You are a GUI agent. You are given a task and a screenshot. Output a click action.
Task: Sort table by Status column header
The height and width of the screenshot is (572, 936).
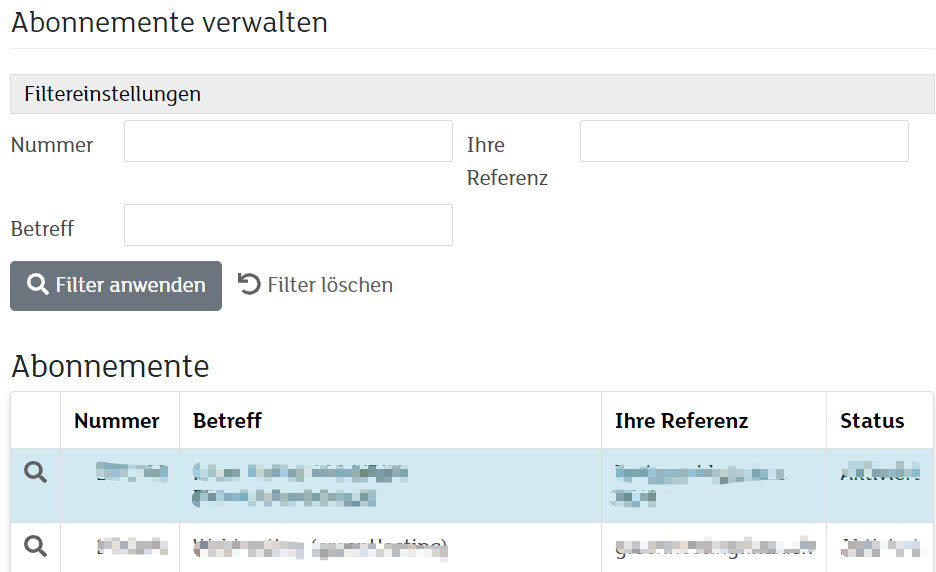pyautogui.click(x=872, y=421)
